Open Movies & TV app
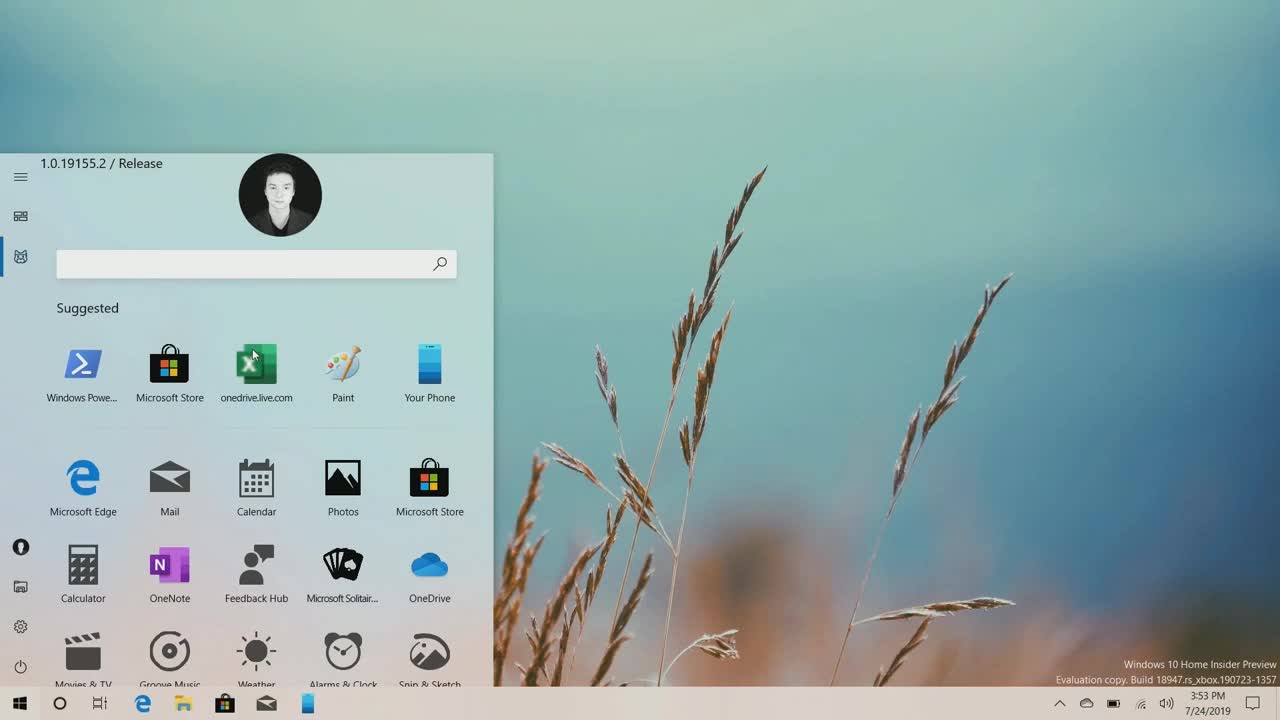 [83, 659]
